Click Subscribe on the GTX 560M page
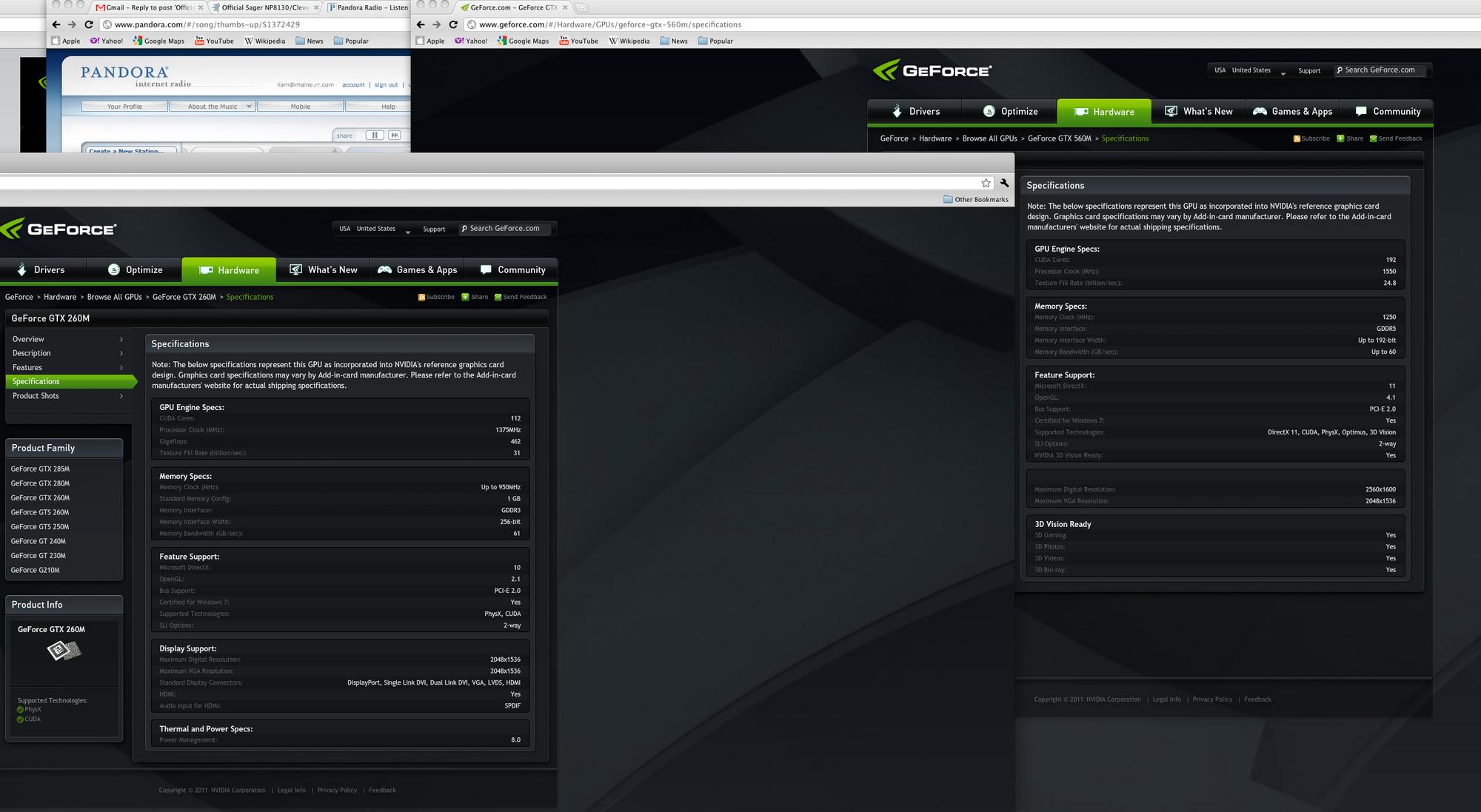The height and width of the screenshot is (812, 1481). (x=1311, y=138)
